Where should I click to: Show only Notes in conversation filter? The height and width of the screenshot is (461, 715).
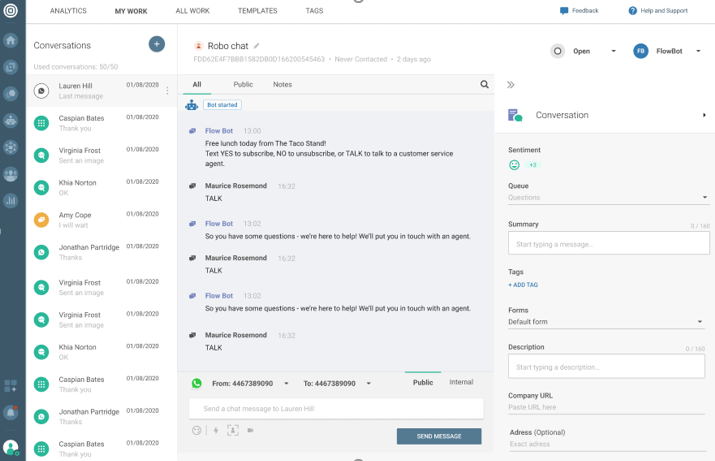[x=282, y=85]
